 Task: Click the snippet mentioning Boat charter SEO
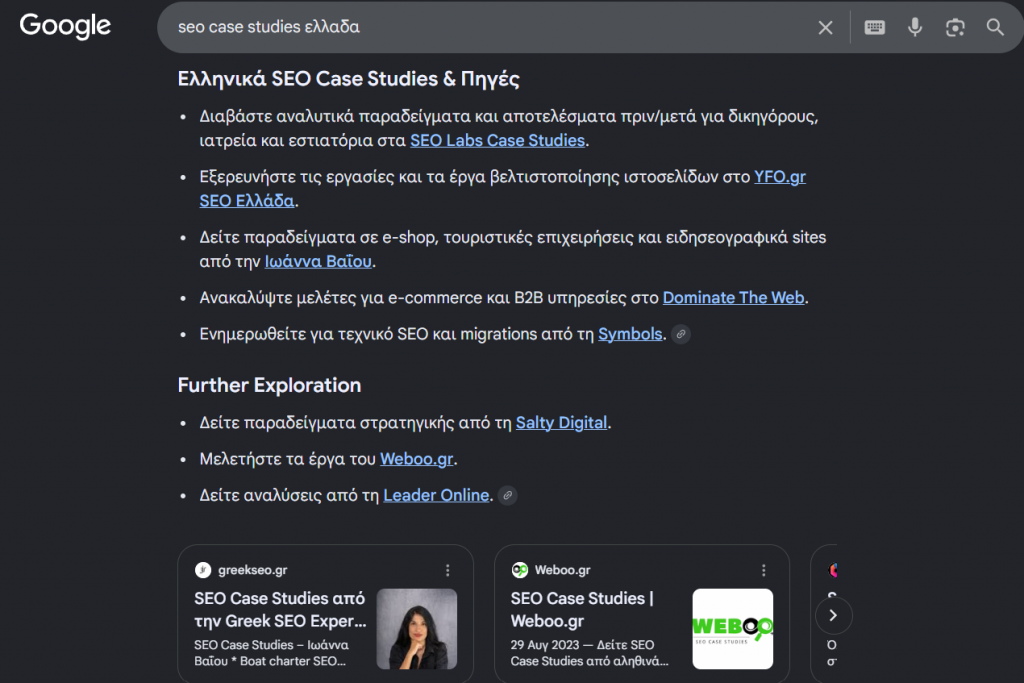[x=271, y=653]
